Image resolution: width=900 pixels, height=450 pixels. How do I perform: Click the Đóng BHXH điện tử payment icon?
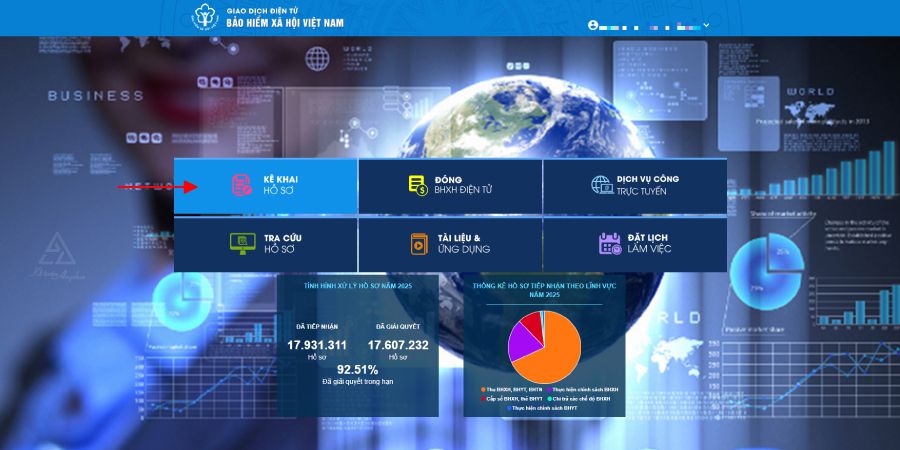pyautogui.click(x=417, y=185)
